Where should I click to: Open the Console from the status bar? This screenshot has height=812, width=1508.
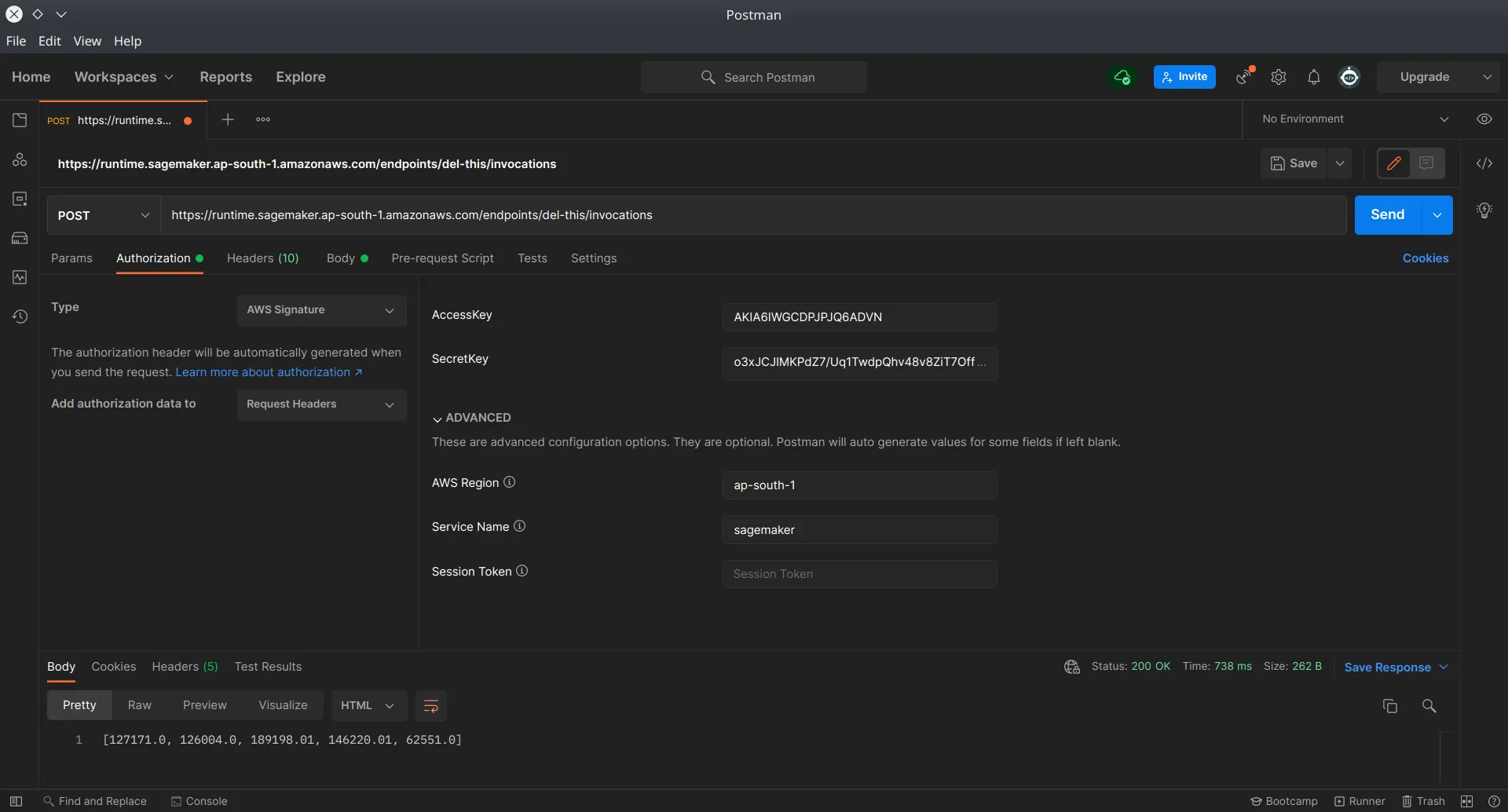pos(199,801)
